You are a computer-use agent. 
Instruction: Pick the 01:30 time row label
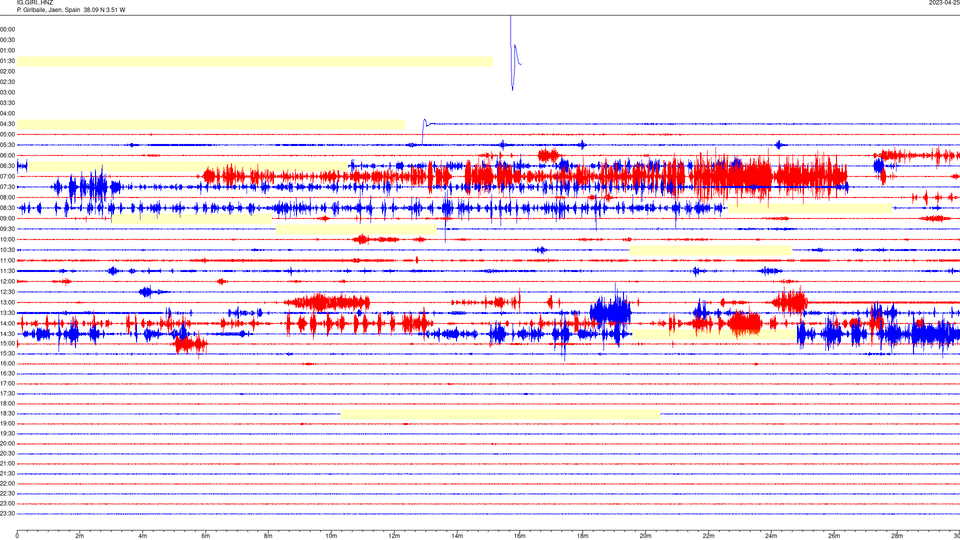pos(8,61)
